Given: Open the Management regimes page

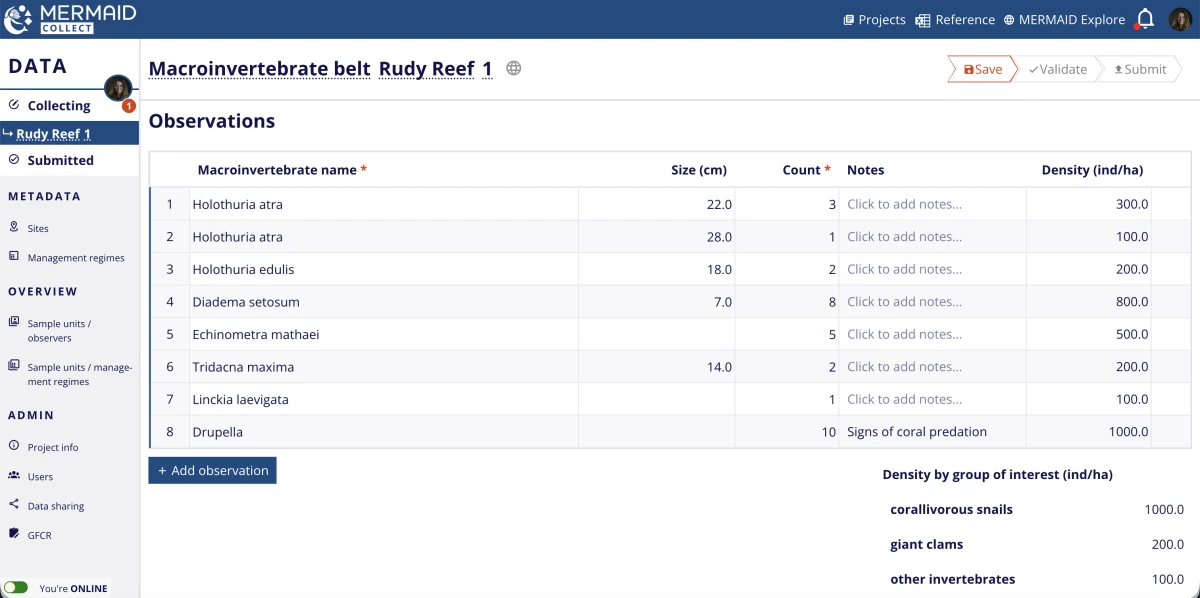Looking at the screenshot, I should click(x=76, y=257).
